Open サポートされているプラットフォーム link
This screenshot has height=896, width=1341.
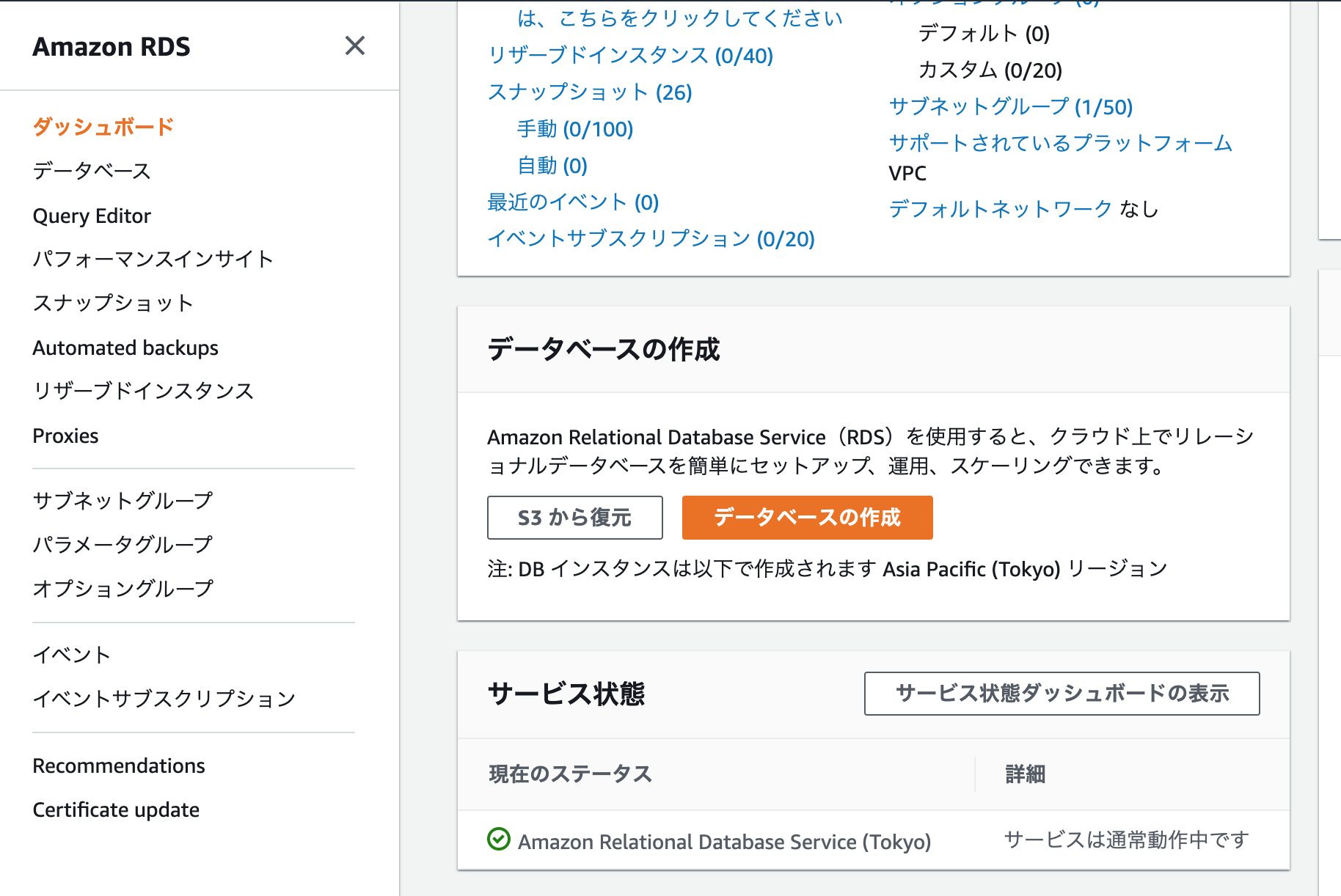pos(1061,143)
